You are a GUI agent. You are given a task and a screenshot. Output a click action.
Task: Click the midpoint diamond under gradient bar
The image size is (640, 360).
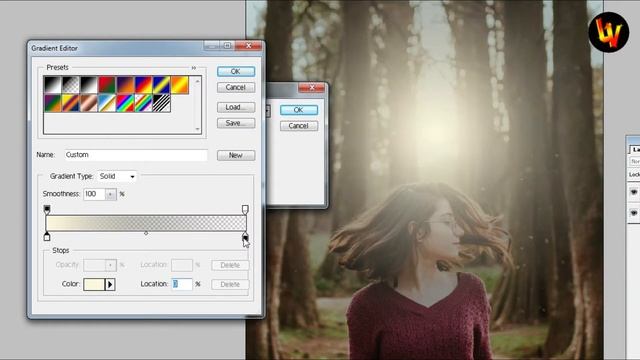(x=146, y=233)
